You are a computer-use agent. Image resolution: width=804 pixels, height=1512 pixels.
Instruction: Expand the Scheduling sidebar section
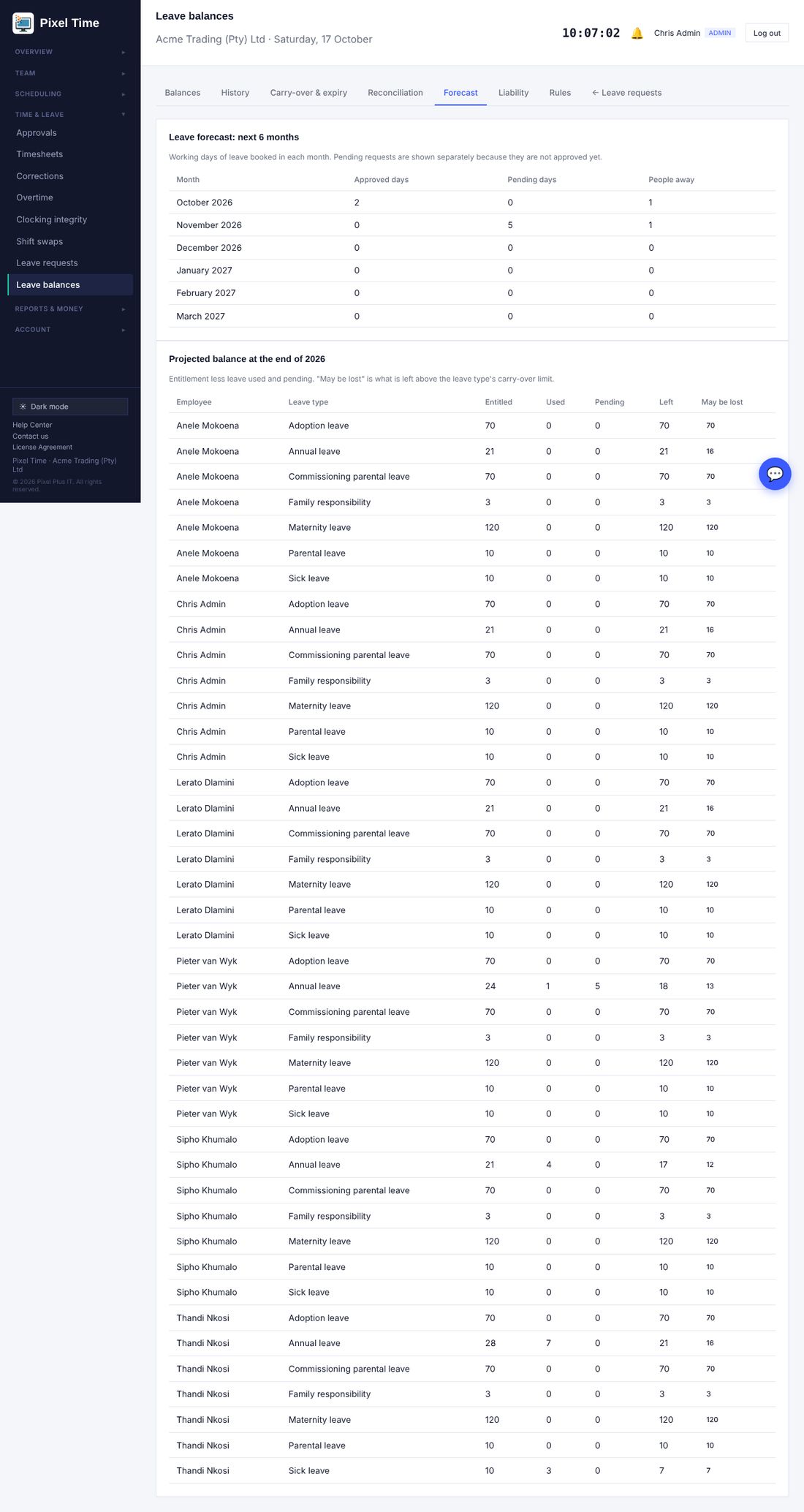70,94
